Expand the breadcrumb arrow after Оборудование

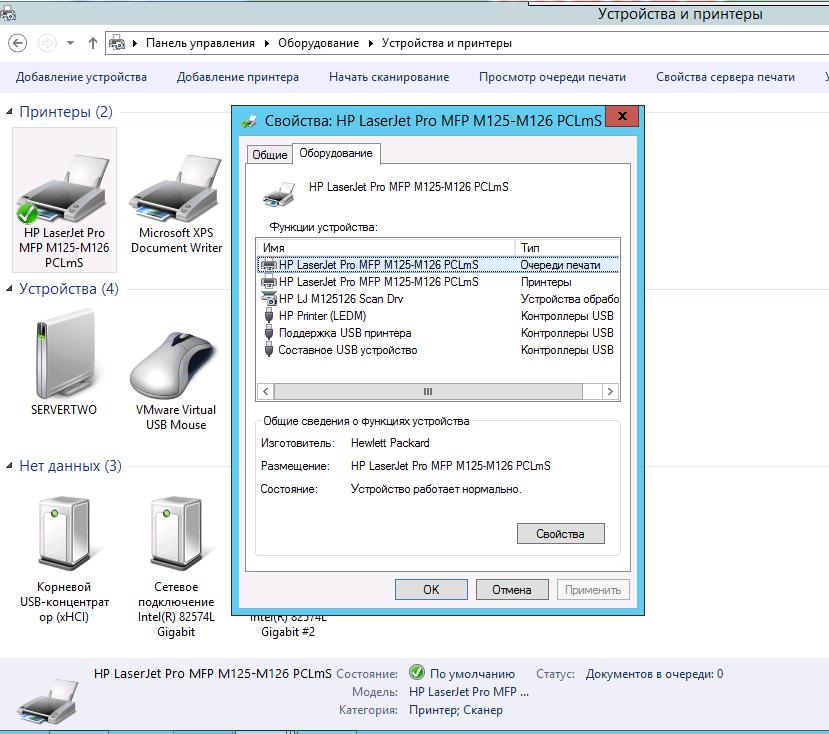point(371,43)
